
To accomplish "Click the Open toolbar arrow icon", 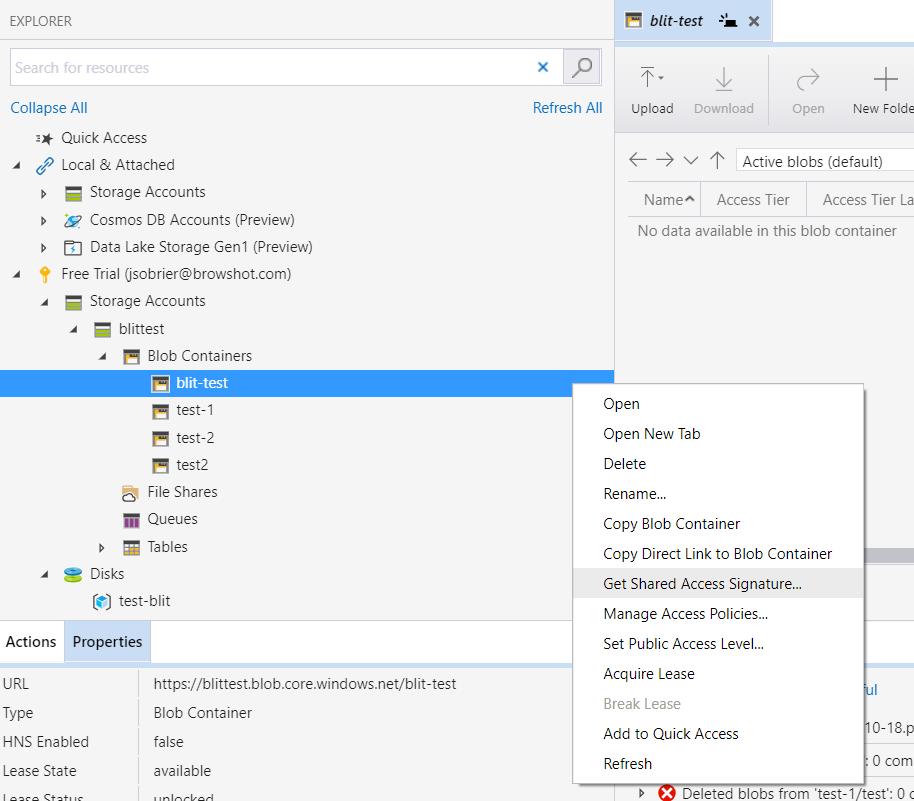I will tap(808, 79).
